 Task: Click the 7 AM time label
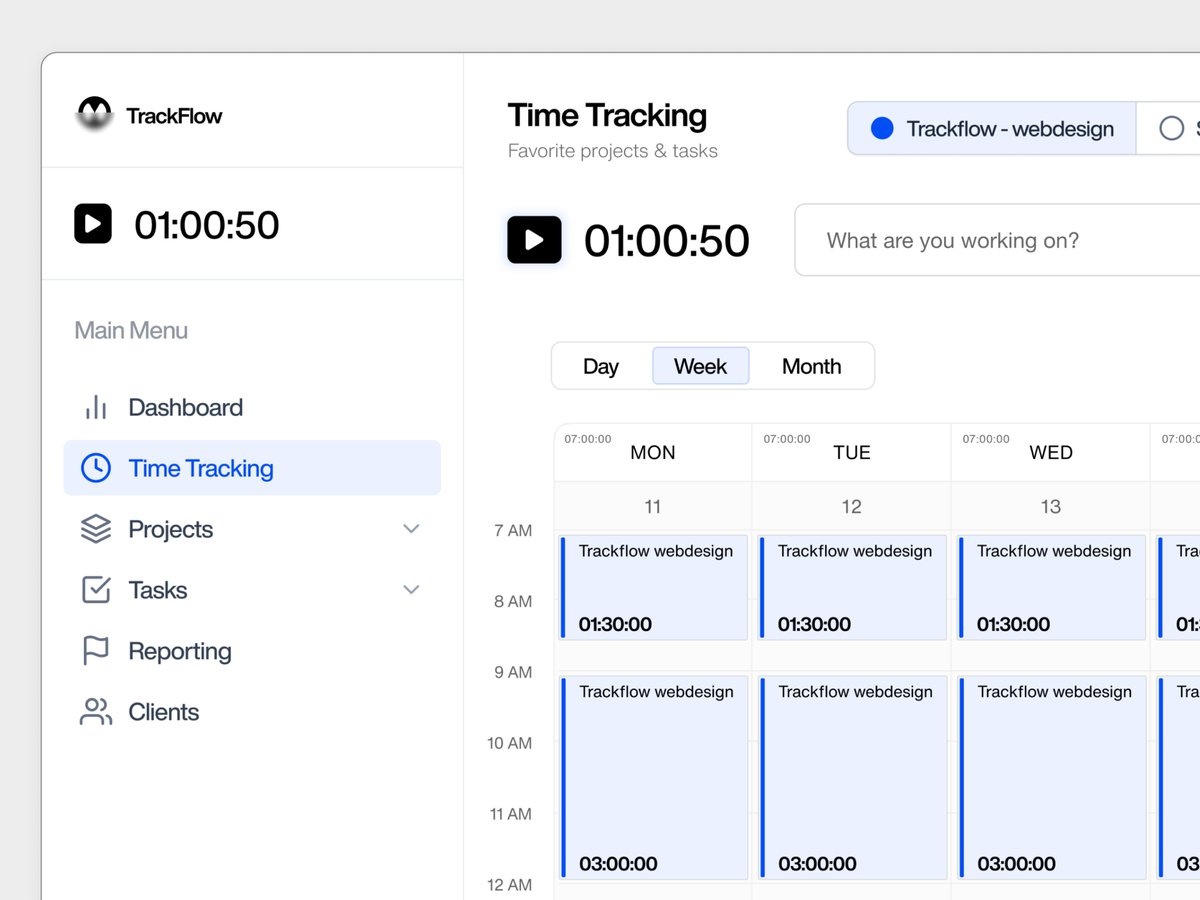(x=513, y=530)
